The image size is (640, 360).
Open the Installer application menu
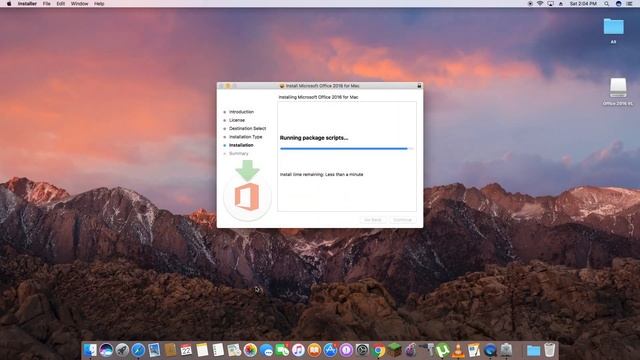click(27, 4)
